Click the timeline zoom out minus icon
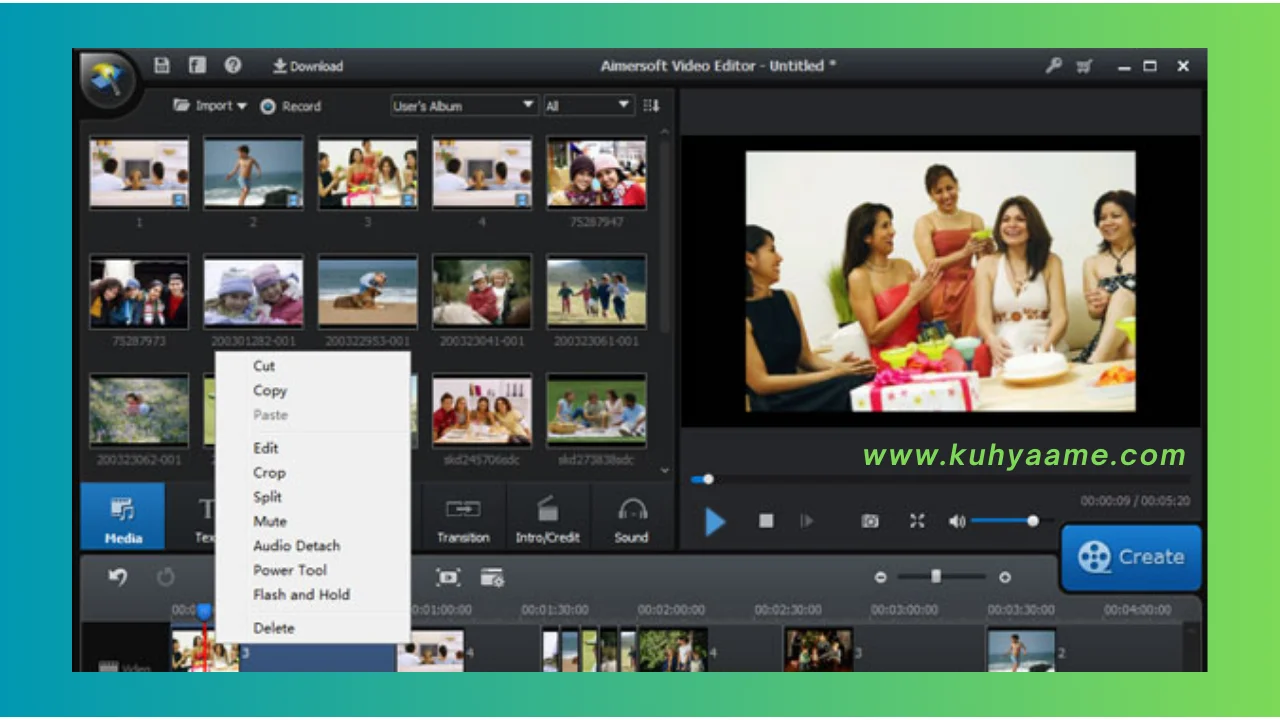The height and width of the screenshot is (720, 1280). click(x=881, y=577)
